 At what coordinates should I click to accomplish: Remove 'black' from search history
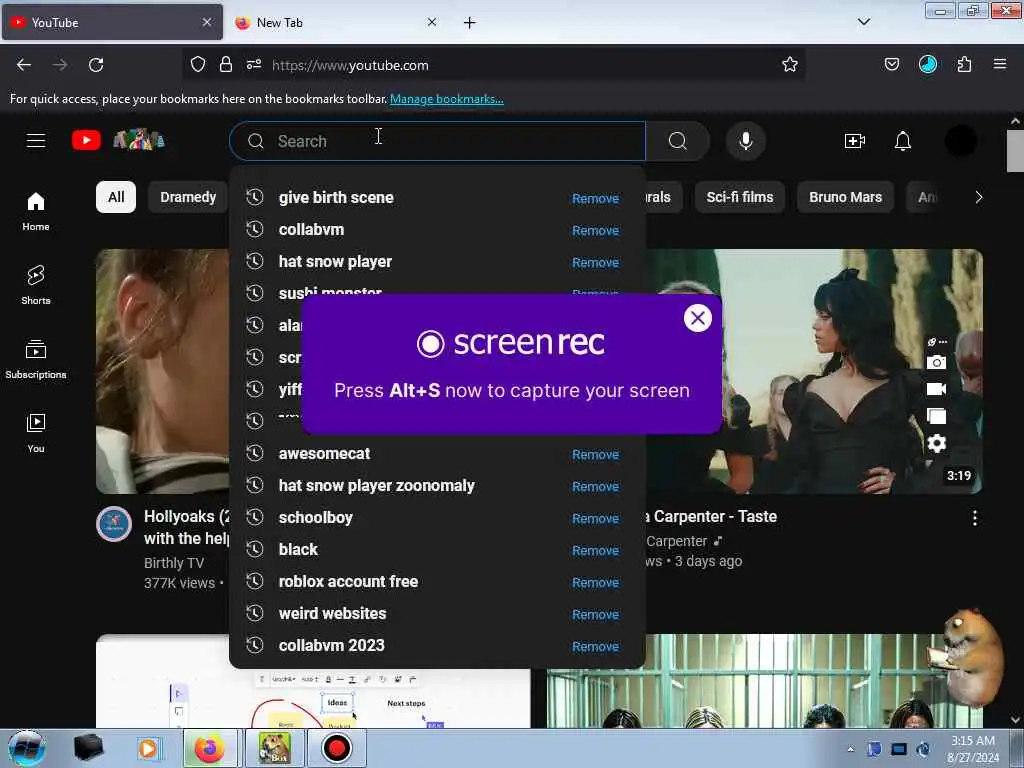click(x=595, y=551)
